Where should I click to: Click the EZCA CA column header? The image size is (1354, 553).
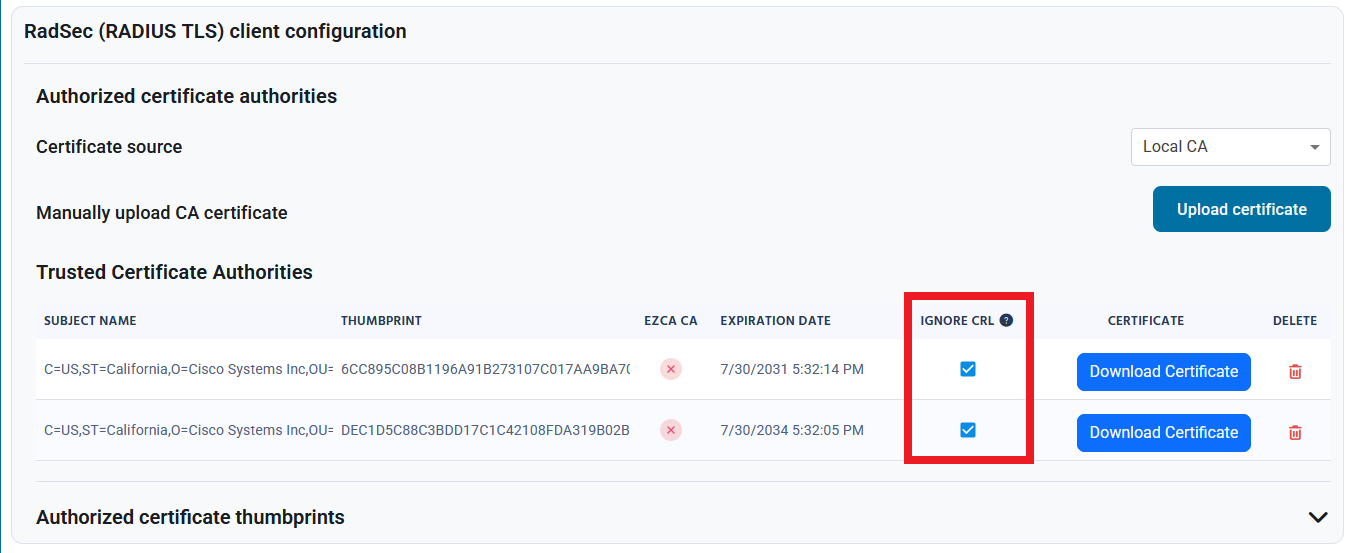671,321
